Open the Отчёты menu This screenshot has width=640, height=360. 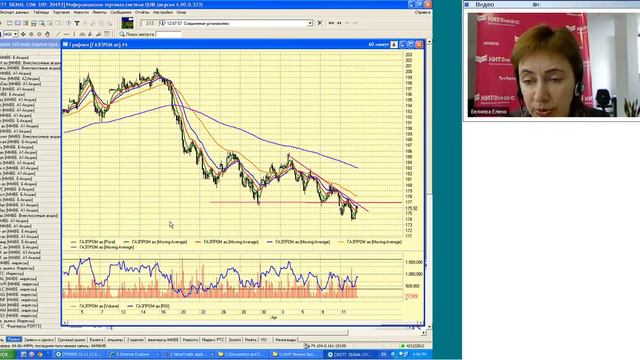point(142,12)
